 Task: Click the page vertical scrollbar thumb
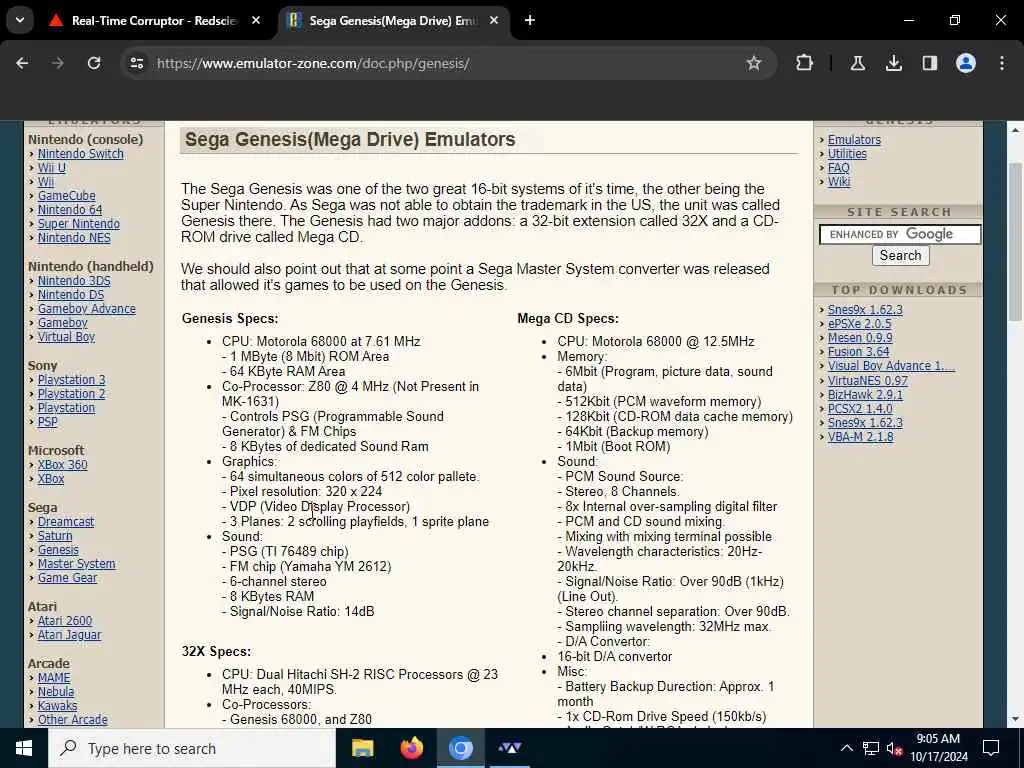coord(1014,240)
